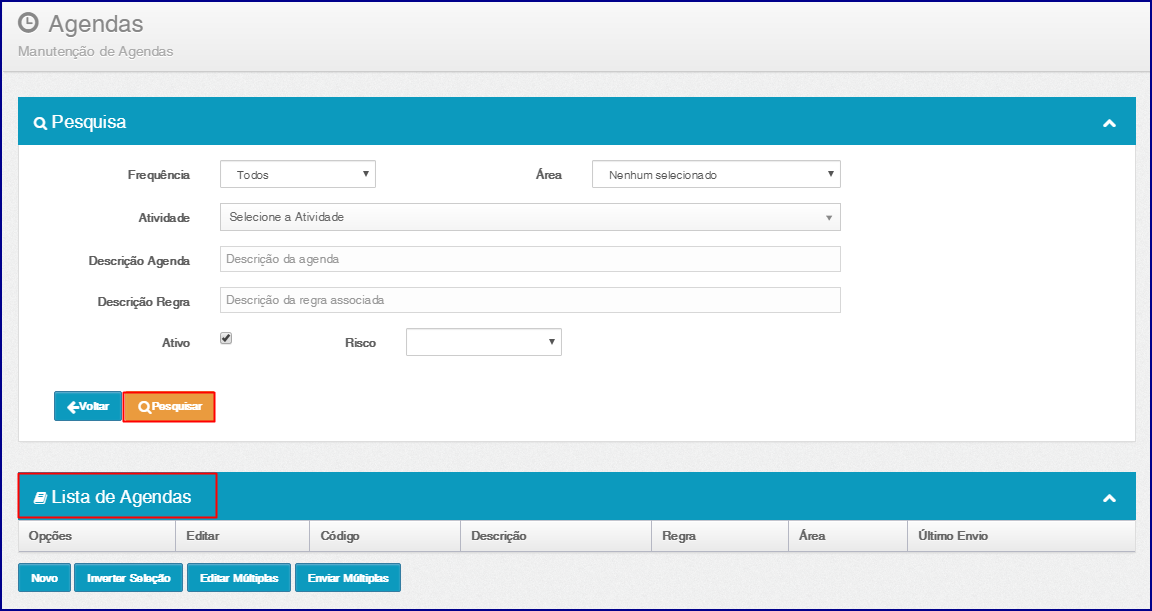Click the Código column header
The height and width of the screenshot is (611, 1152).
(x=386, y=536)
